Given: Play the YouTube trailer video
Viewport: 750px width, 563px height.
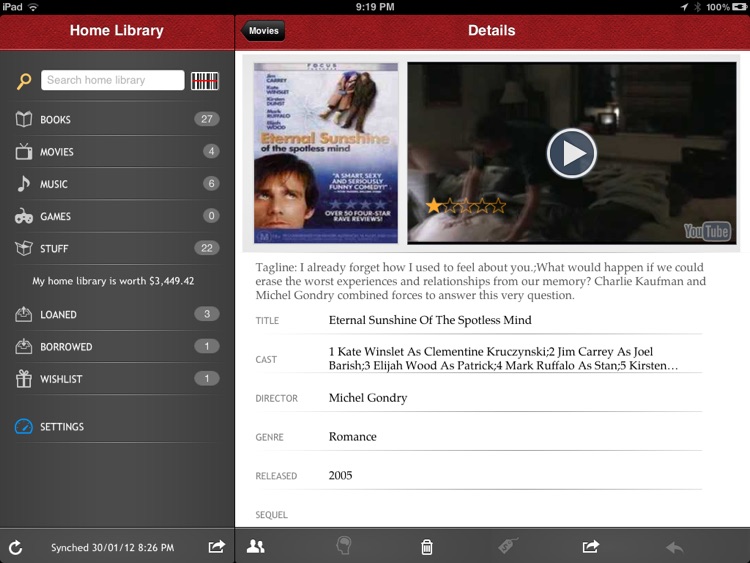Looking at the screenshot, I should (x=572, y=154).
